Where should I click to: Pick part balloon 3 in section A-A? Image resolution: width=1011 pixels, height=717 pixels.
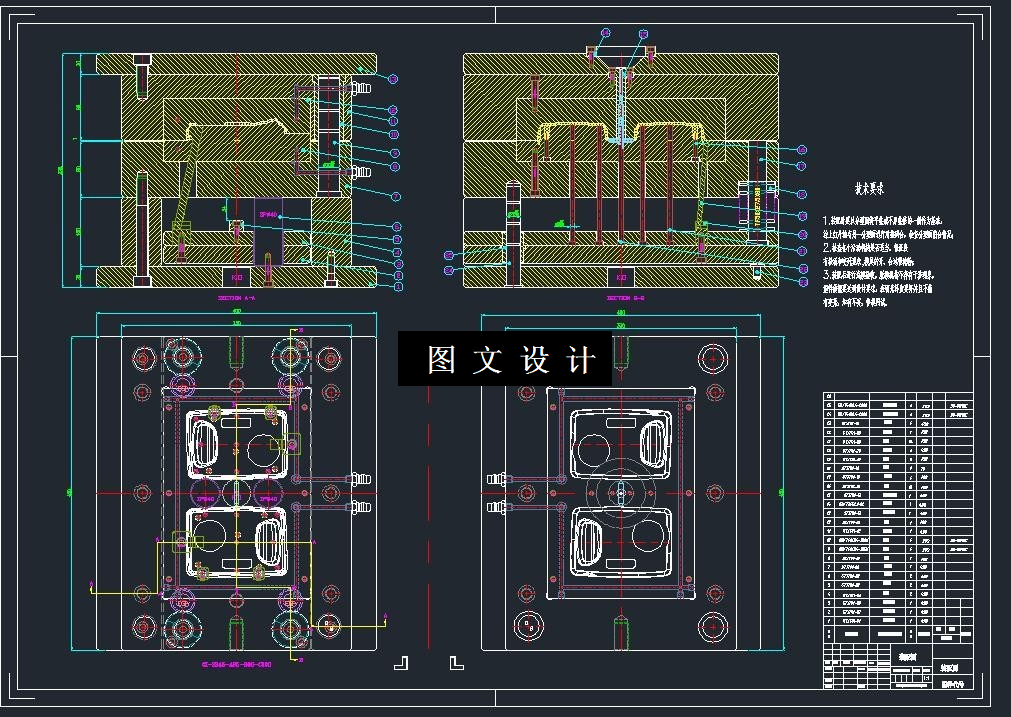[398, 264]
